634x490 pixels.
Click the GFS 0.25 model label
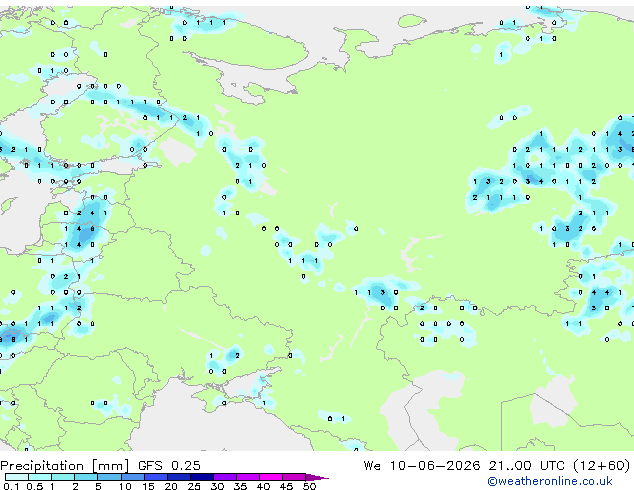click(169, 466)
